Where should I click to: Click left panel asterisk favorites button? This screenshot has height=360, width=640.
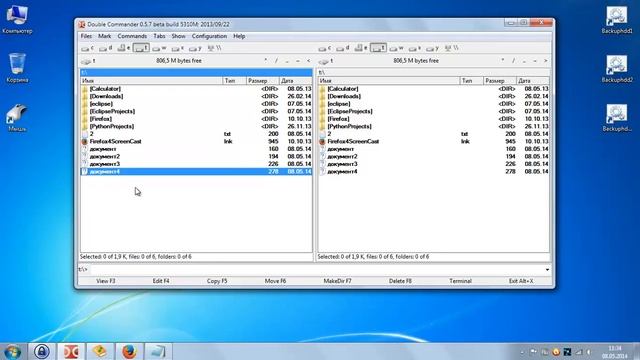[265, 61]
